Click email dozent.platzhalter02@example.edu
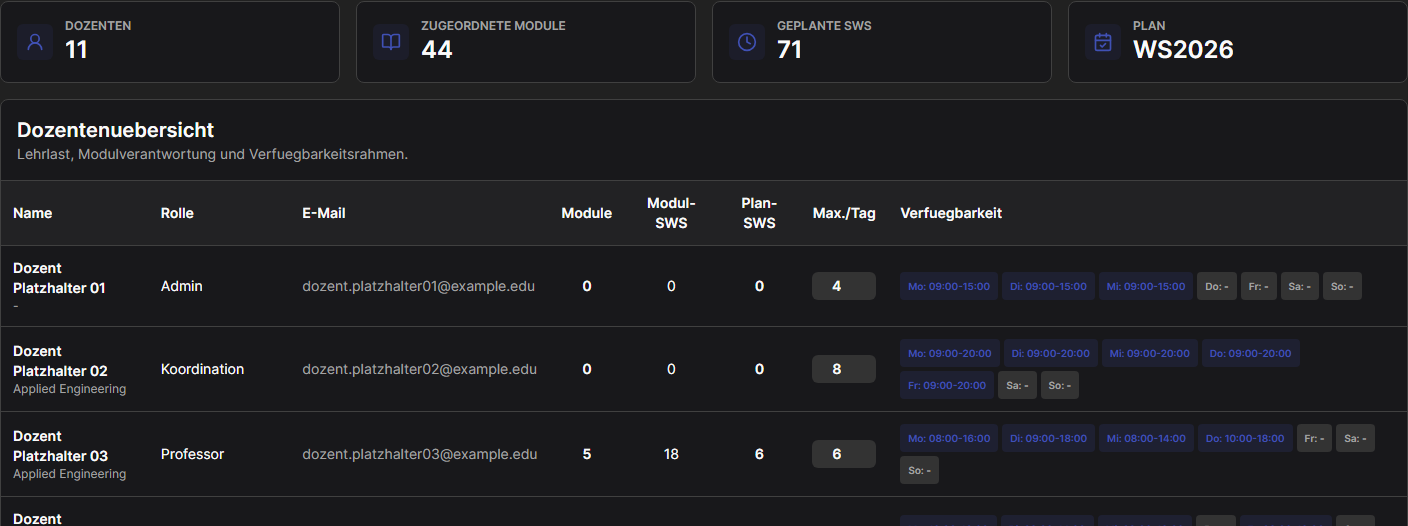Image resolution: width=1408 pixels, height=526 pixels. point(420,369)
